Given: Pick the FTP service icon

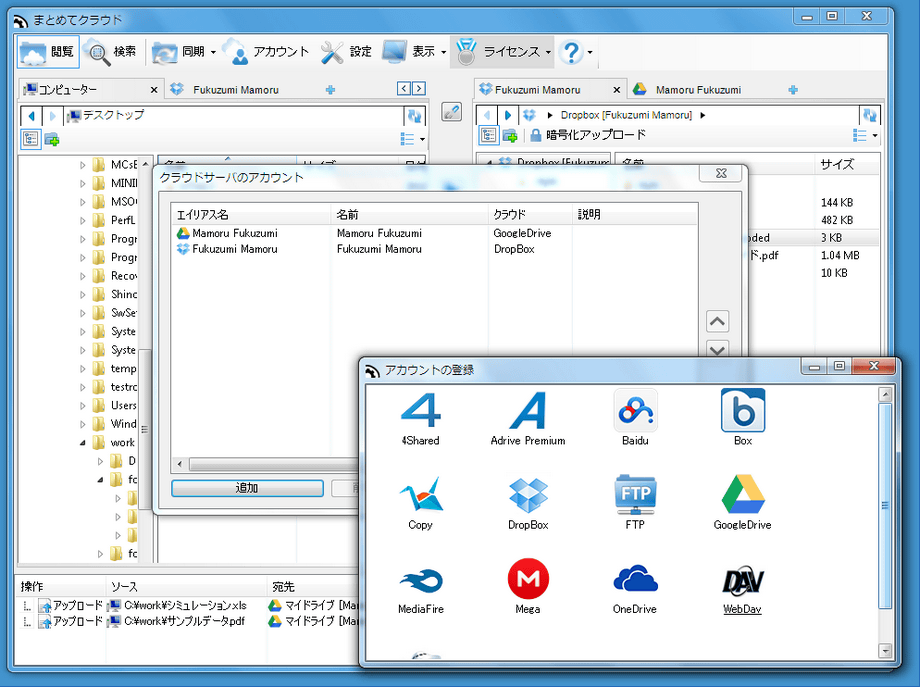Looking at the screenshot, I should coord(635,494).
